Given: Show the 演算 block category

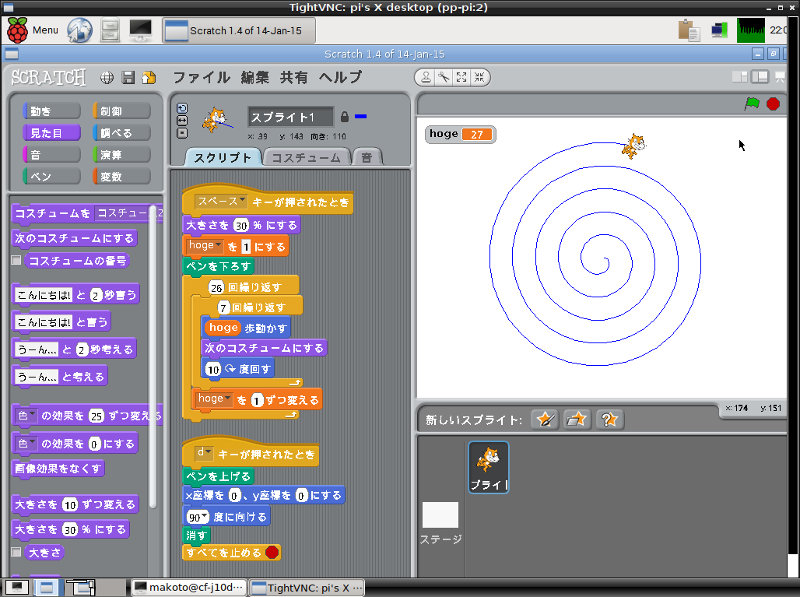Looking at the screenshot, I should 122,155.
